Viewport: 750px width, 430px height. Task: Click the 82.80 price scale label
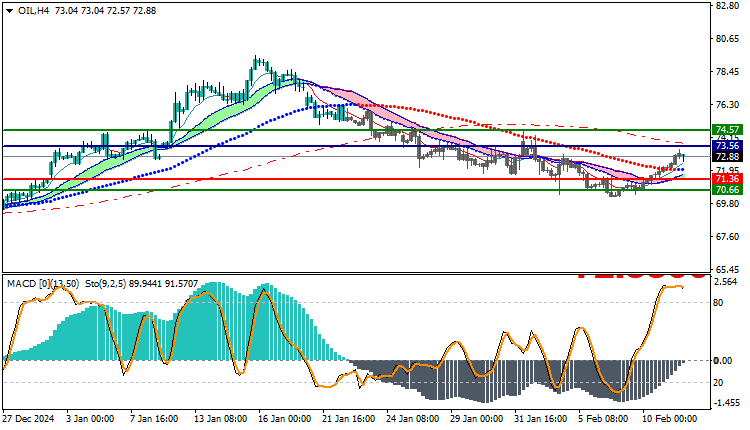[728, 6]
